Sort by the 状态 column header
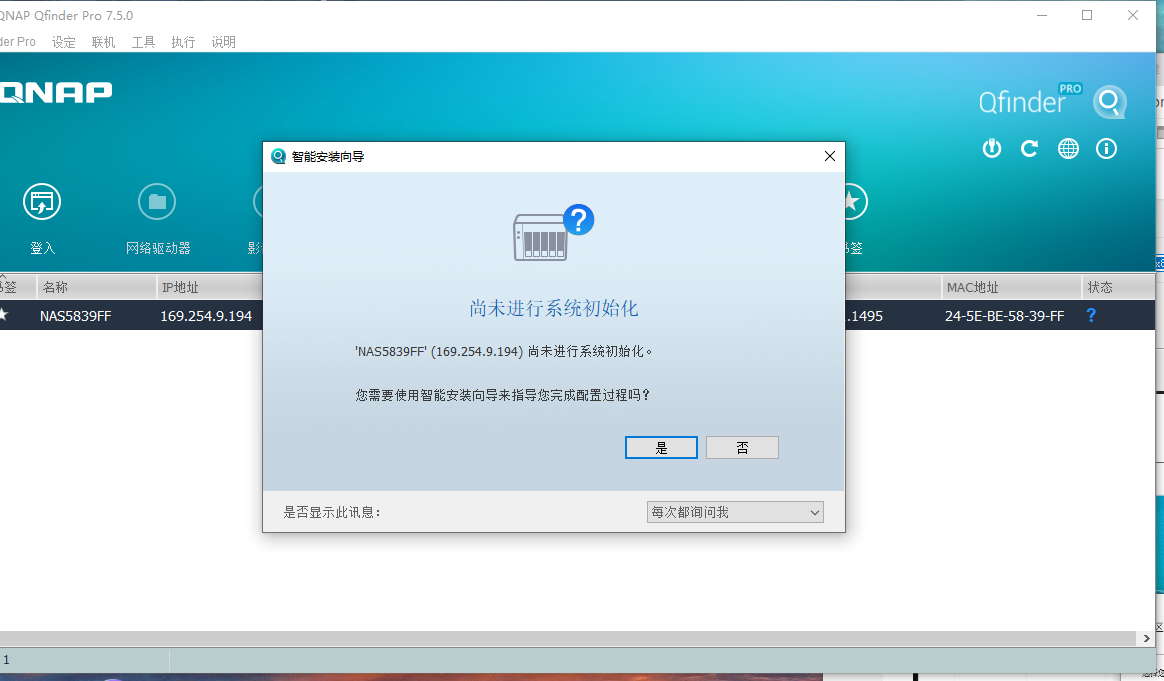Viewport: 1164px width, 681px height. click(1118, 287)
